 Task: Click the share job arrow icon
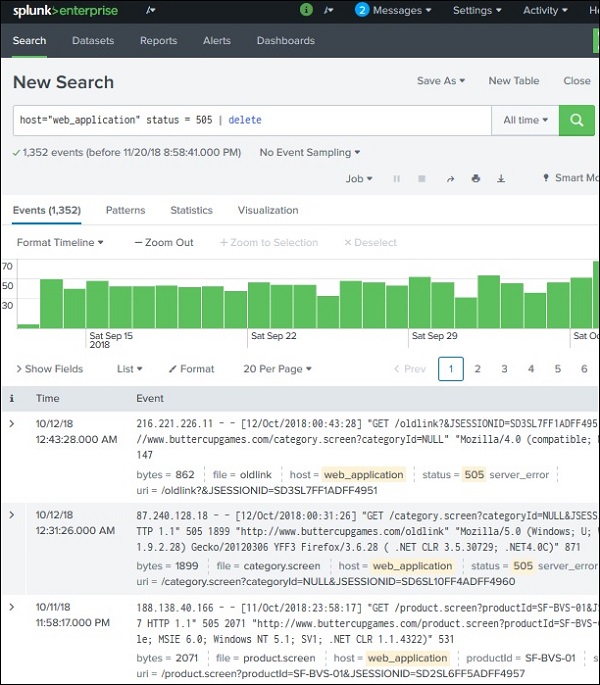[449, 179]
